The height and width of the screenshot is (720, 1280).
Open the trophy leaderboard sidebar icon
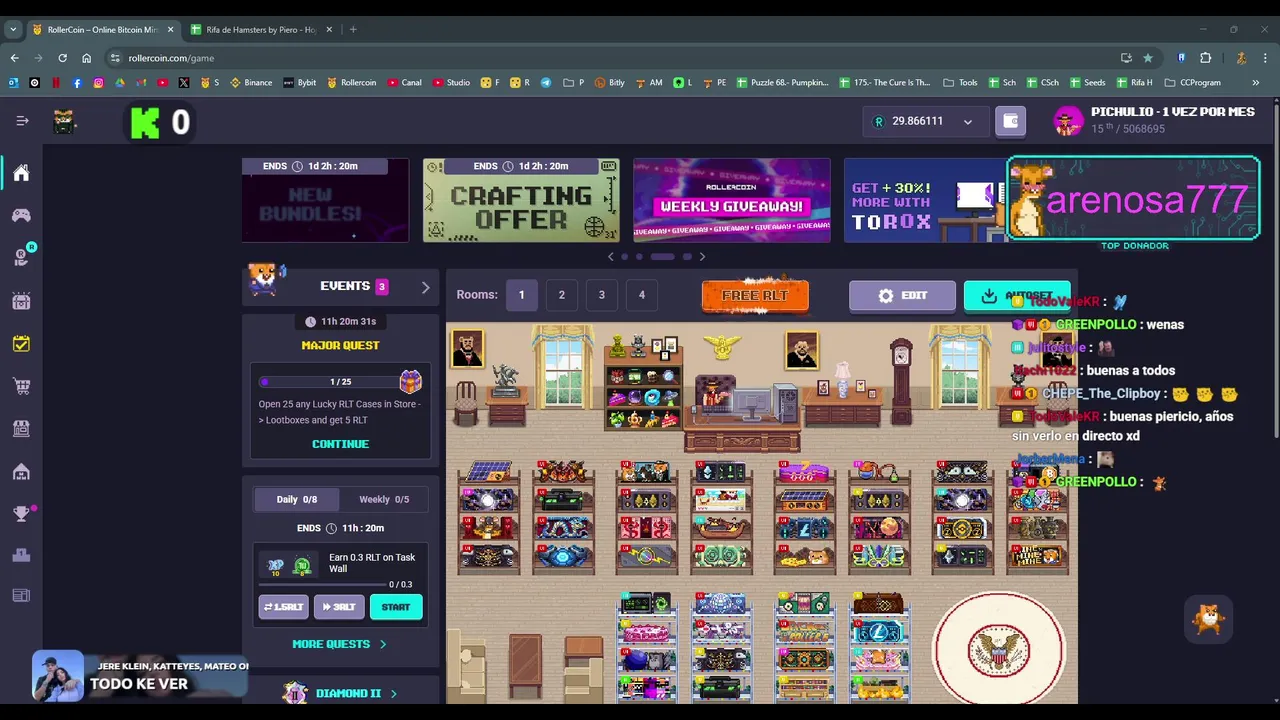(21, 514)
